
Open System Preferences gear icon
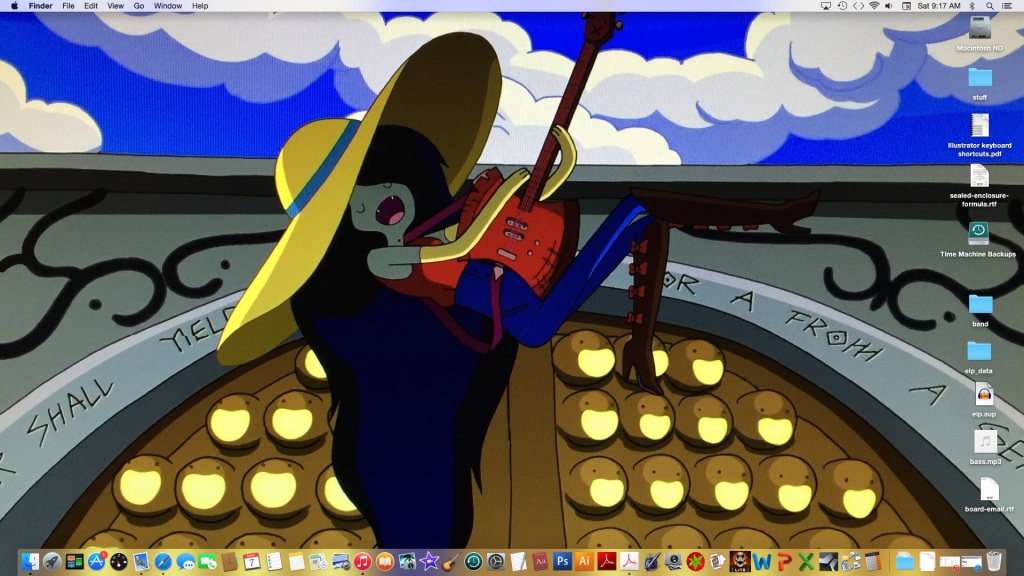(x=496, y=562)
